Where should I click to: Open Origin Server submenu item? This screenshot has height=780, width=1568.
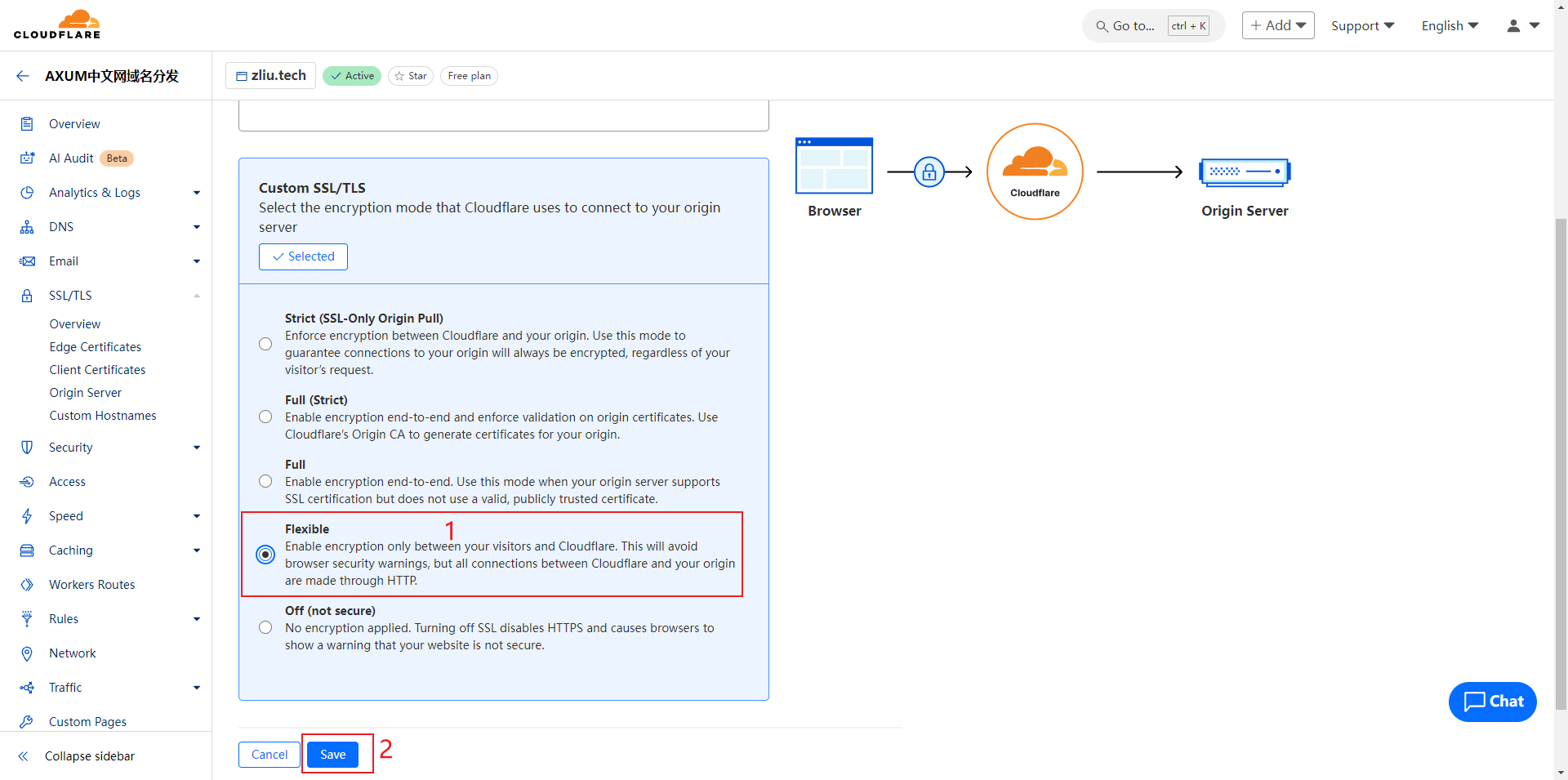[x=86, y=393]
